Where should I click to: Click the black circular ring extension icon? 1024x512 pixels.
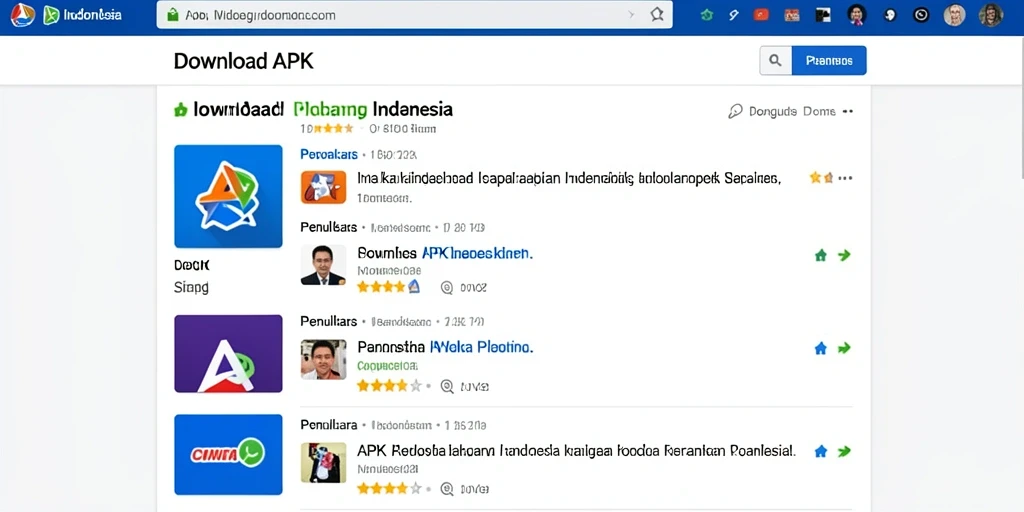click(921, 14)
